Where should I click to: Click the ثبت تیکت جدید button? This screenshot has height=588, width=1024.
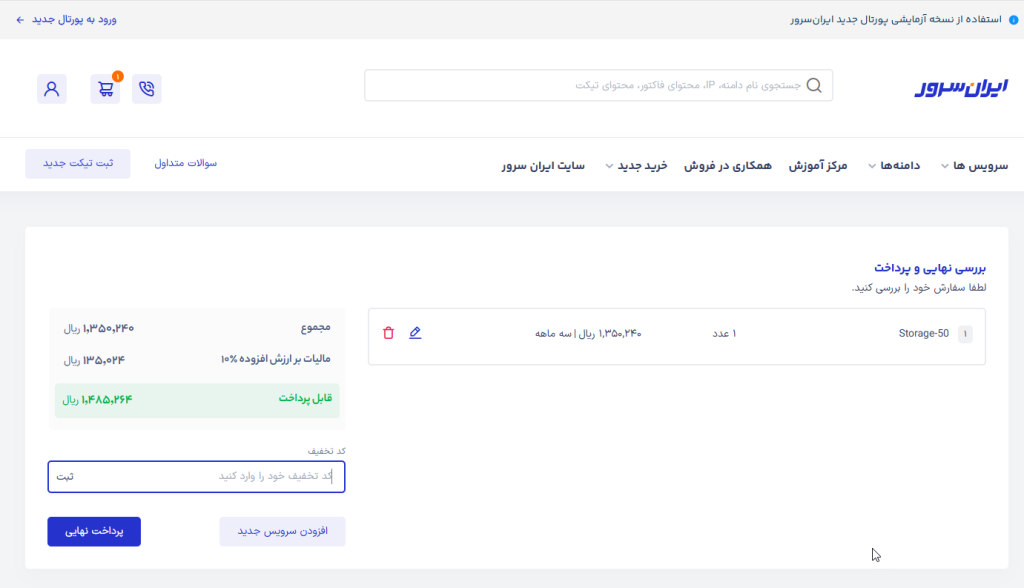click(78, 163)
